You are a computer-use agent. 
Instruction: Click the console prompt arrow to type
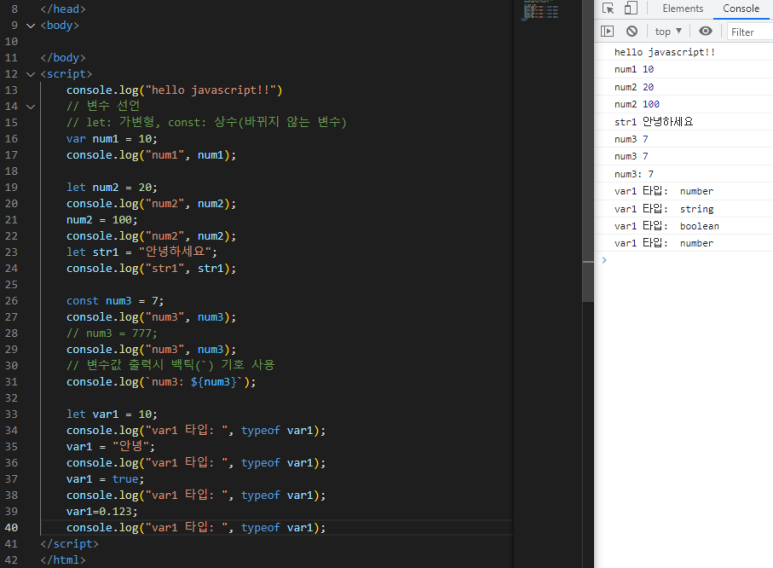click(604, 260)
